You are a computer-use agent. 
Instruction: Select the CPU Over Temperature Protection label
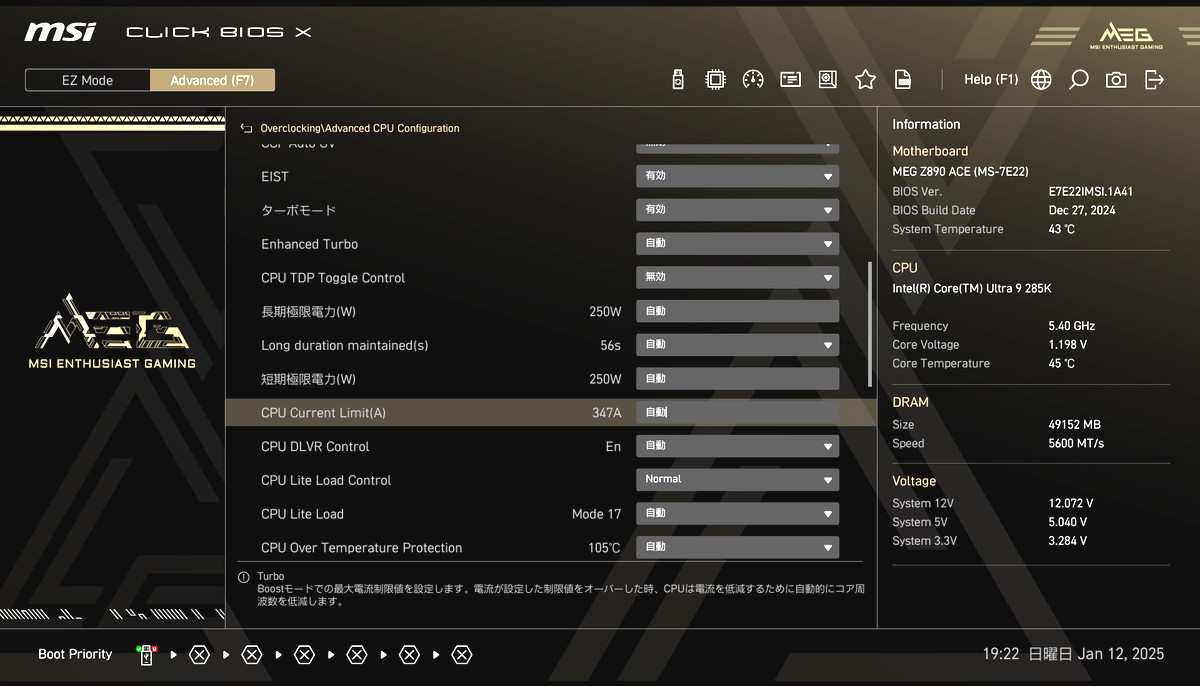(x=362, y=548)
